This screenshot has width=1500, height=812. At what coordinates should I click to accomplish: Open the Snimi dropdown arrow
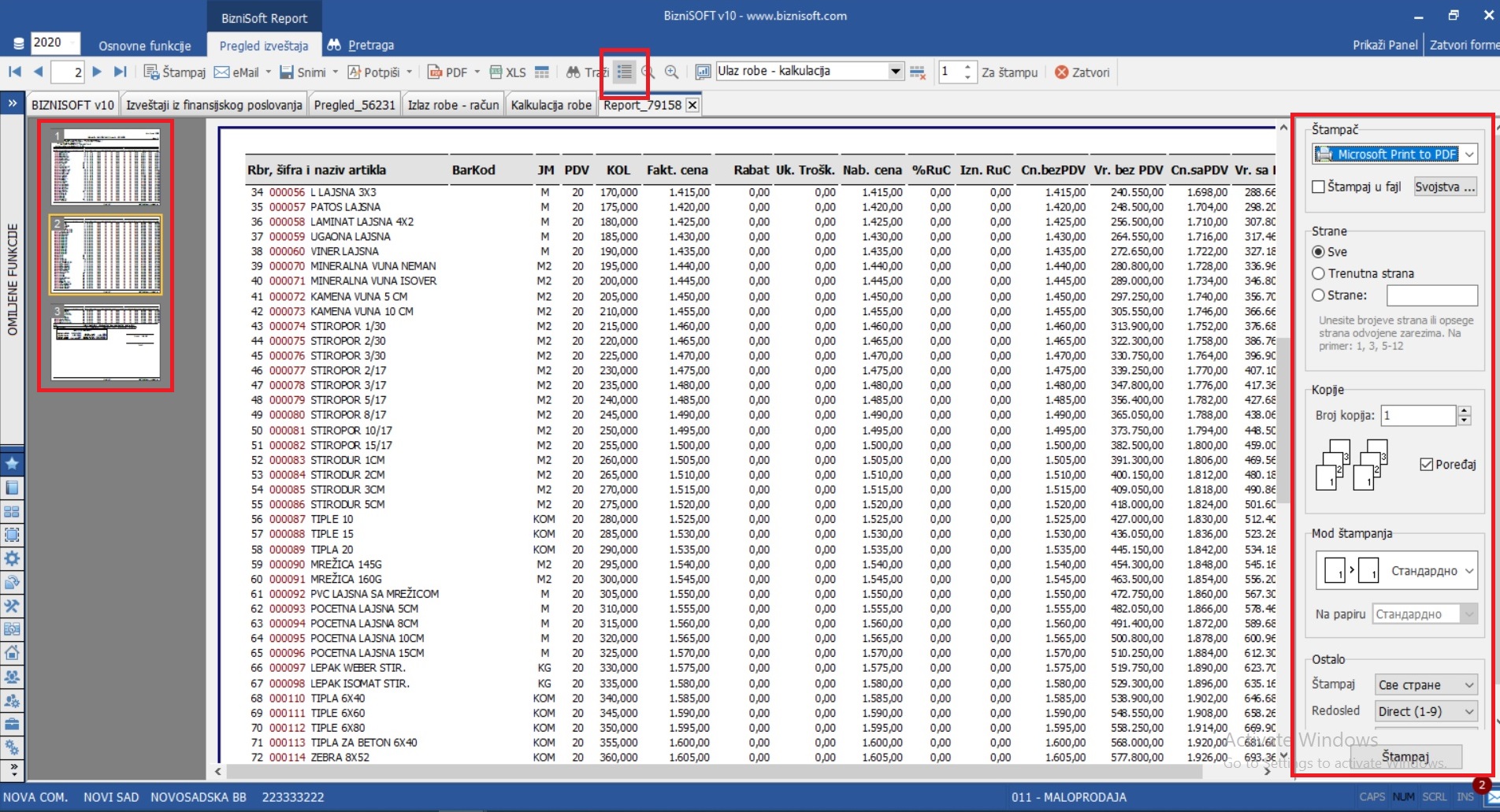point(336,72)
